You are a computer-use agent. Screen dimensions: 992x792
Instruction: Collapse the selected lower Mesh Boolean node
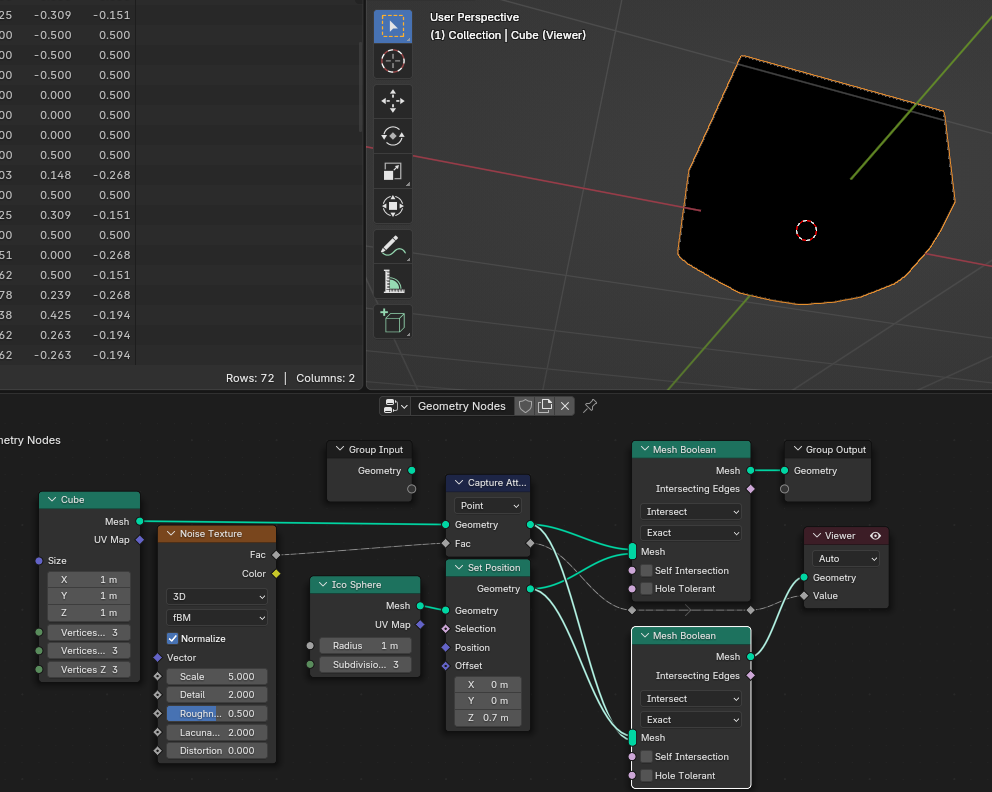tap(645, 636)
